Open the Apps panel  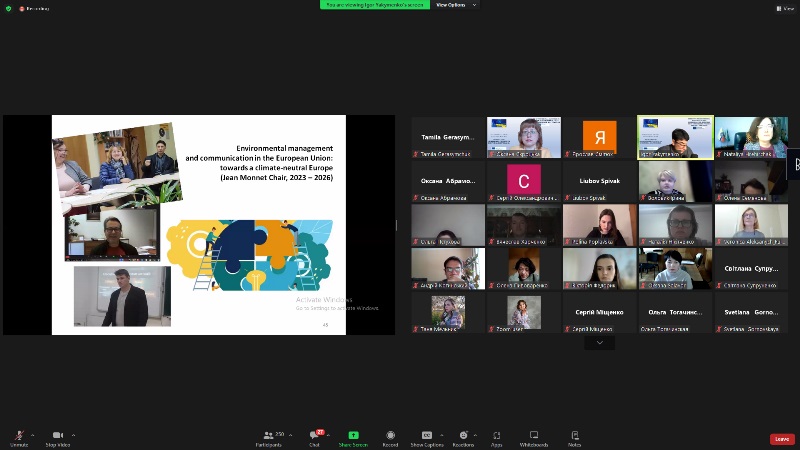click(497, 436)
